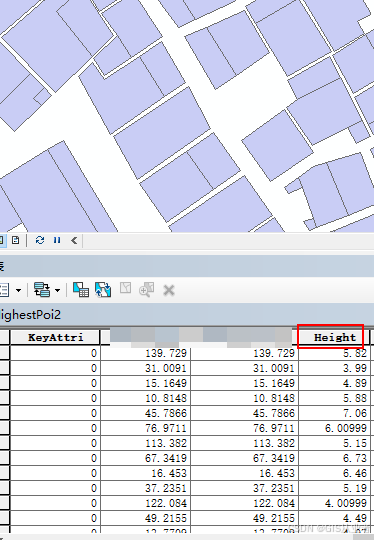Click 45.7866 cell next to KeyAttri column
The height and width of the screenshot is (540, 374).
pyautogui.click(x=145, y=413)
